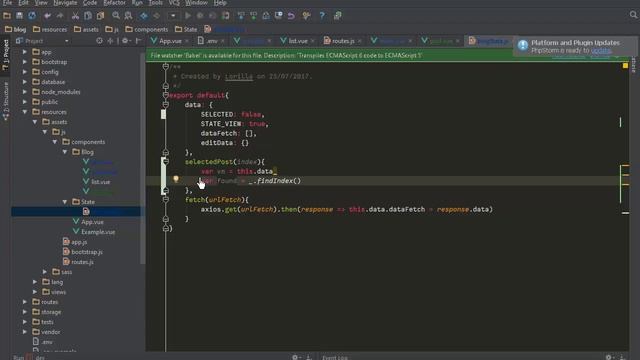Click the Find magnifier toolbar icon
The image size is (640, 360).
point(116,16)
